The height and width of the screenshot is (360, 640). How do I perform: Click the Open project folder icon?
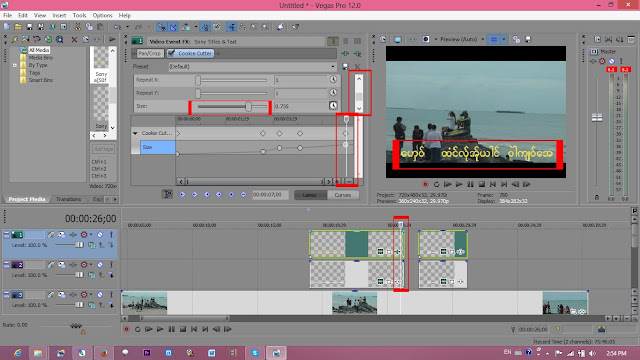18,27
